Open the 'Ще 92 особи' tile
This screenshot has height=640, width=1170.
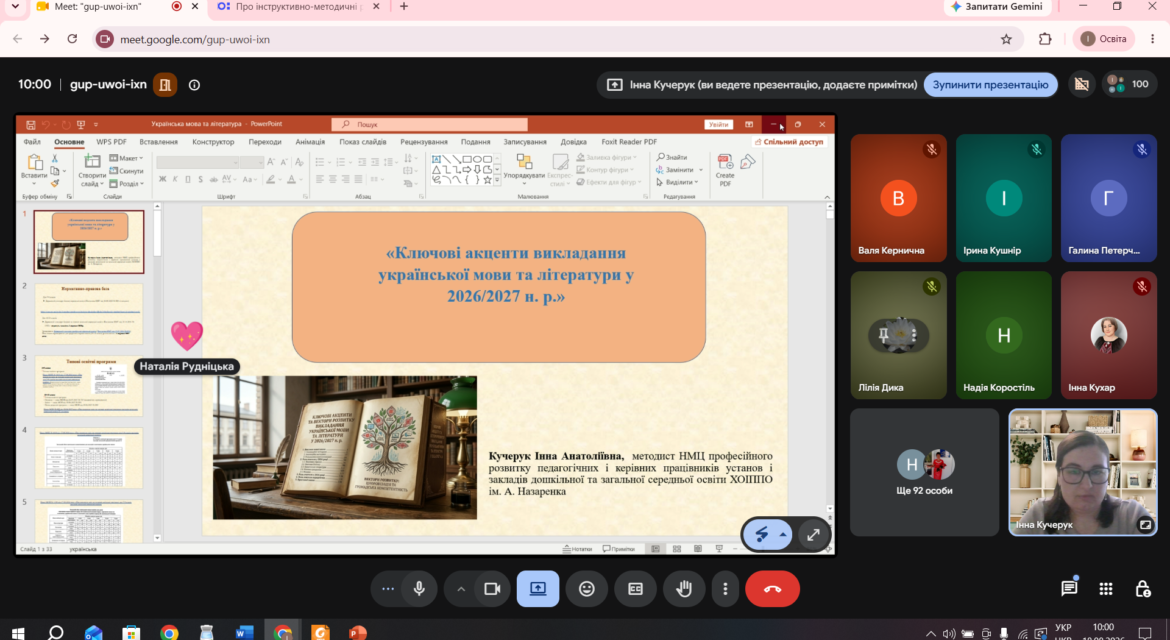(x=925, y=471)
